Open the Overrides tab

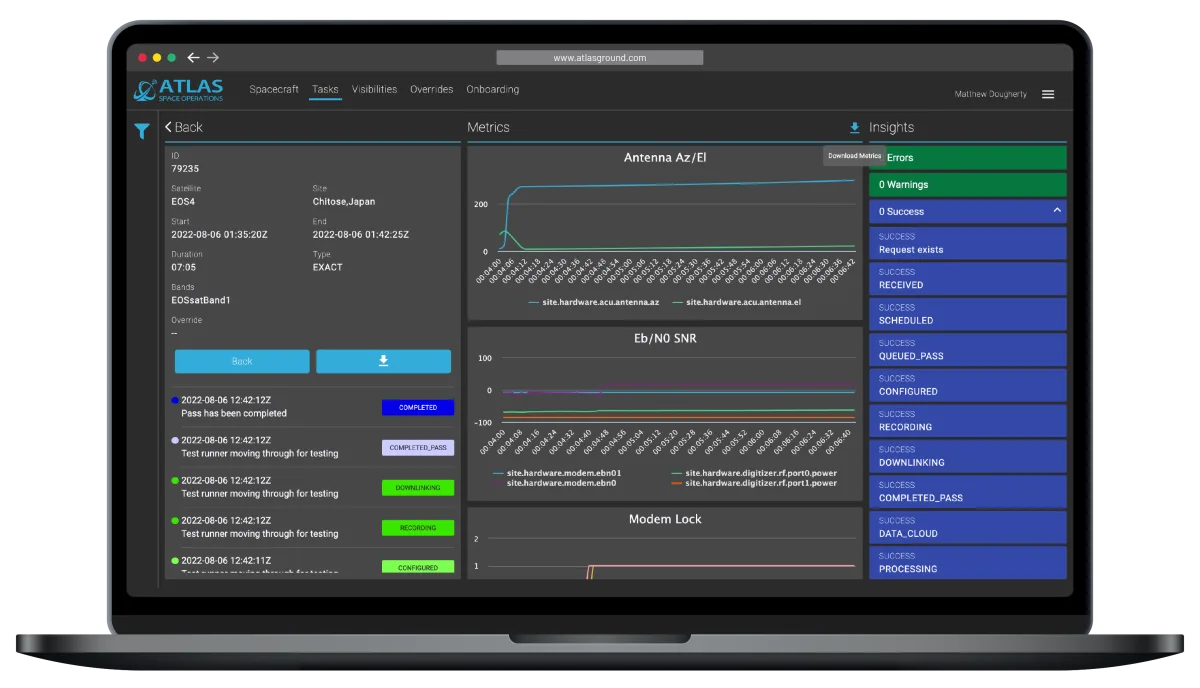432,89
